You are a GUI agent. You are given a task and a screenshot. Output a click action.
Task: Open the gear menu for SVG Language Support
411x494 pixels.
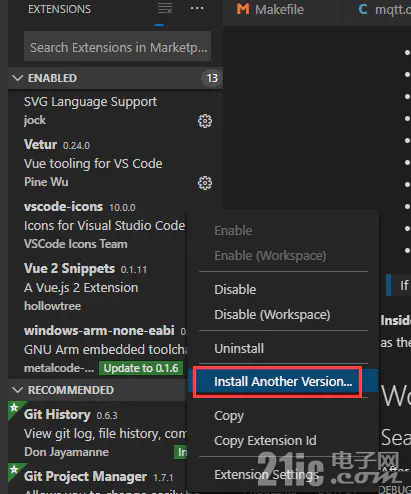click(205, 121)
